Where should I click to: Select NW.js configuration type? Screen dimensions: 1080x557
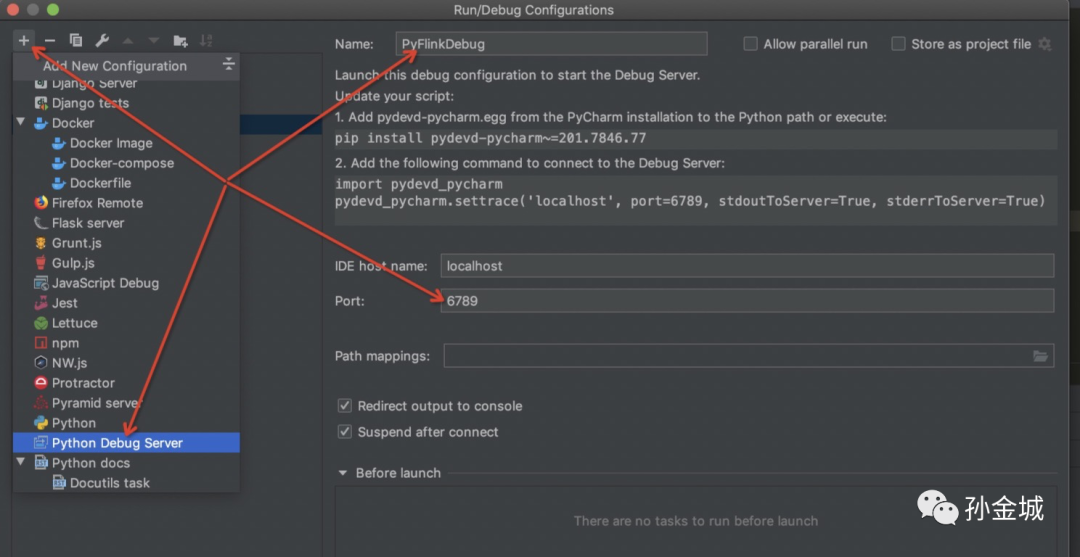tap(126, 363)
